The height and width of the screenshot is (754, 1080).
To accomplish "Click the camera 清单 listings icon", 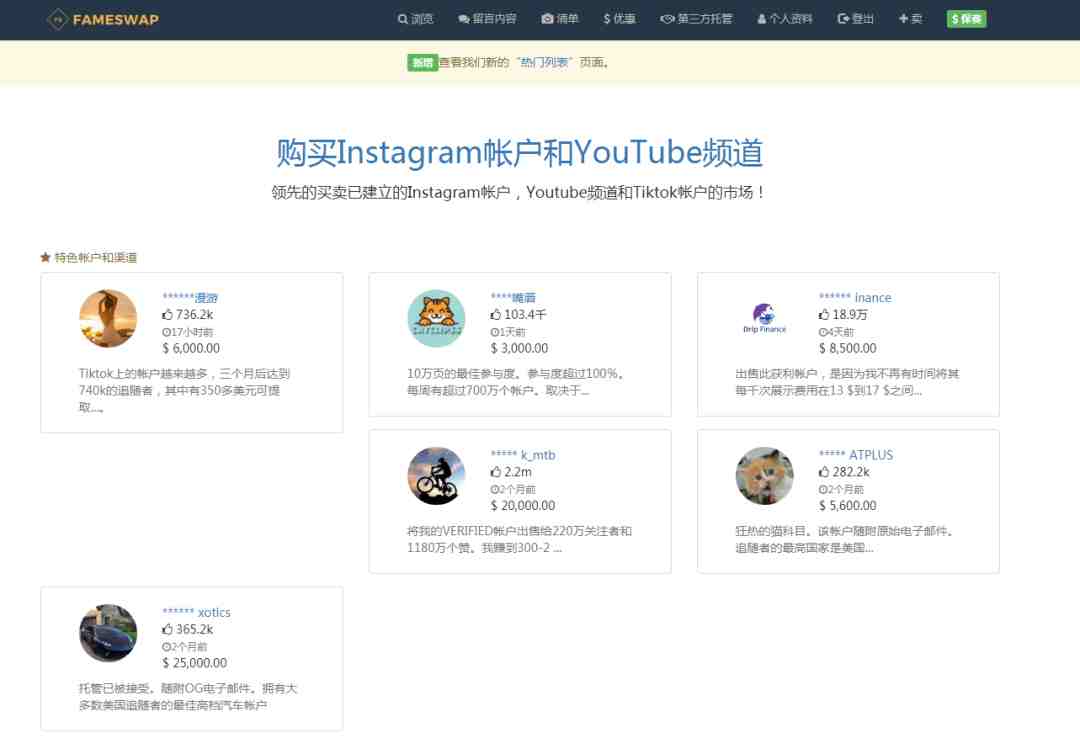I will coord(548,19).
